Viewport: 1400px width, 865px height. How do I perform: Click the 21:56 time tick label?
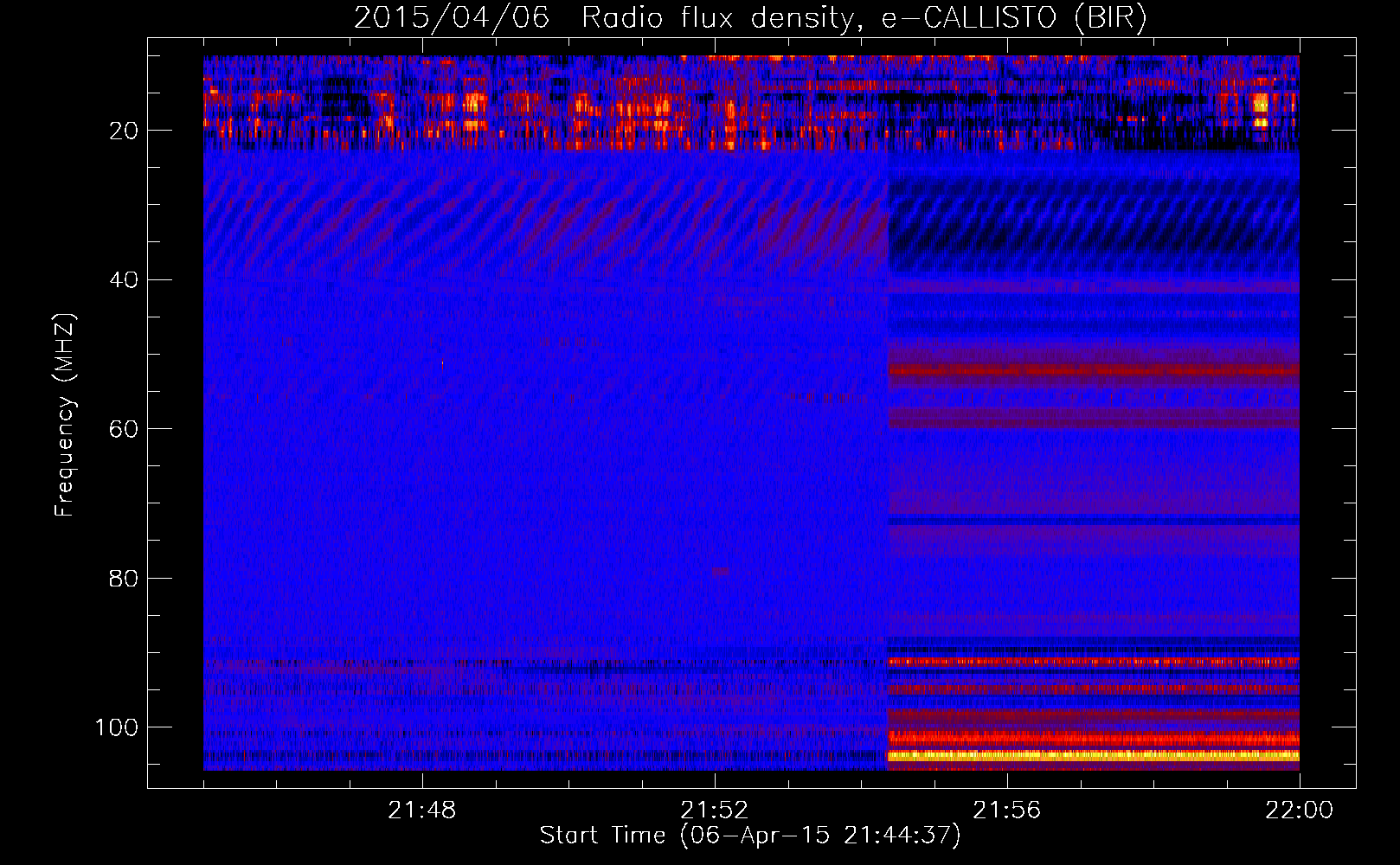coord(1006,811)
